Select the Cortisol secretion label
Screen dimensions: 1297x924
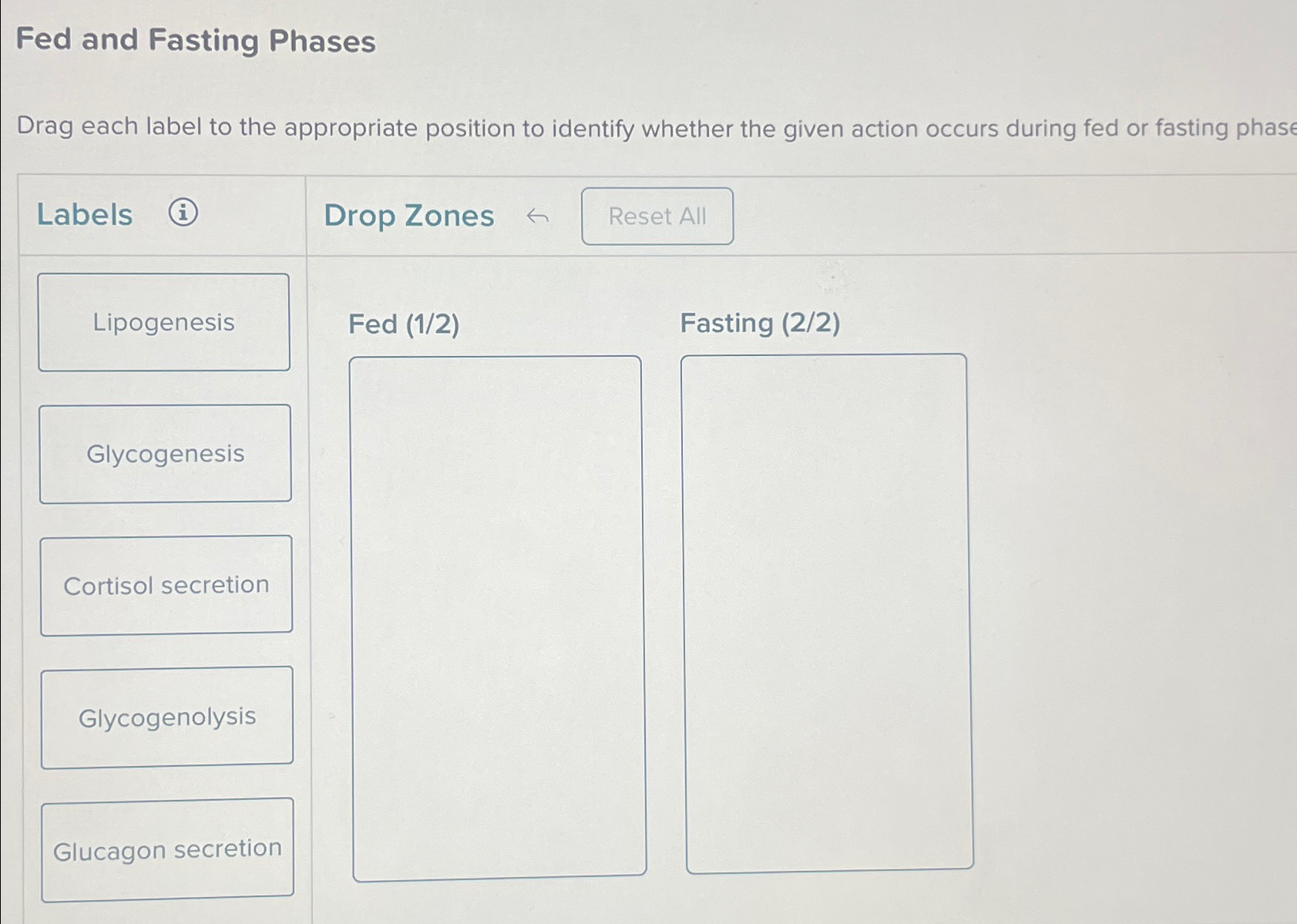point(166,585)
